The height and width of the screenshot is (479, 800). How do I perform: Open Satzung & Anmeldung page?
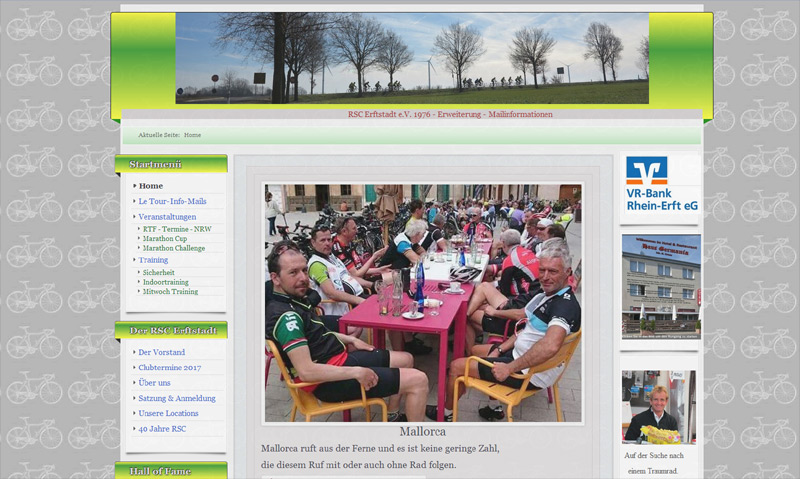pos(177,398)
